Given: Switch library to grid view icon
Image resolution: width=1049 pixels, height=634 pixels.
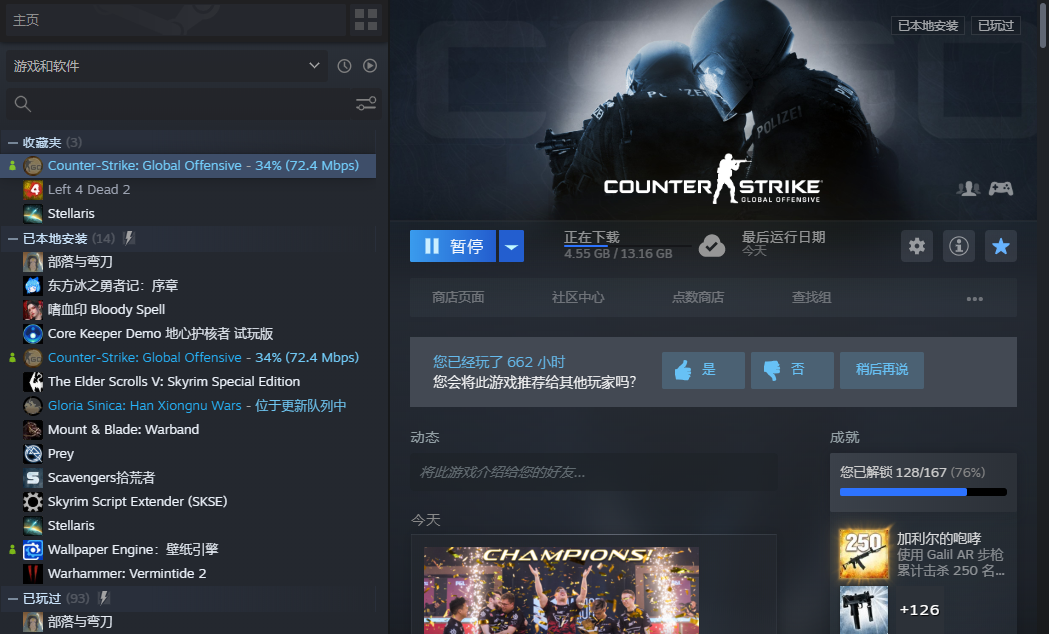Looking at the screenshot, I should click(x=366, y=20).
